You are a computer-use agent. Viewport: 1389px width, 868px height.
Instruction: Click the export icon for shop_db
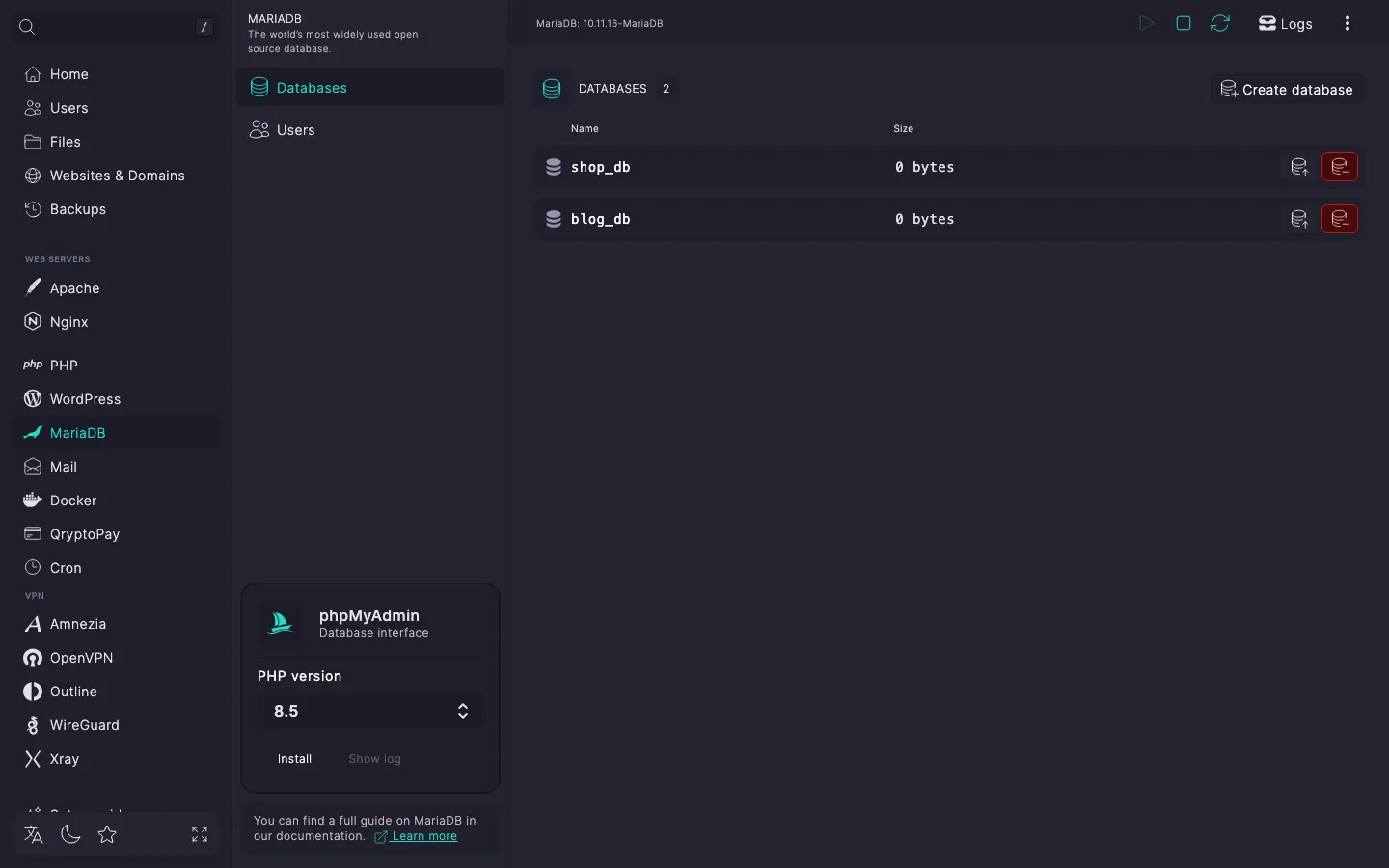1299,167
